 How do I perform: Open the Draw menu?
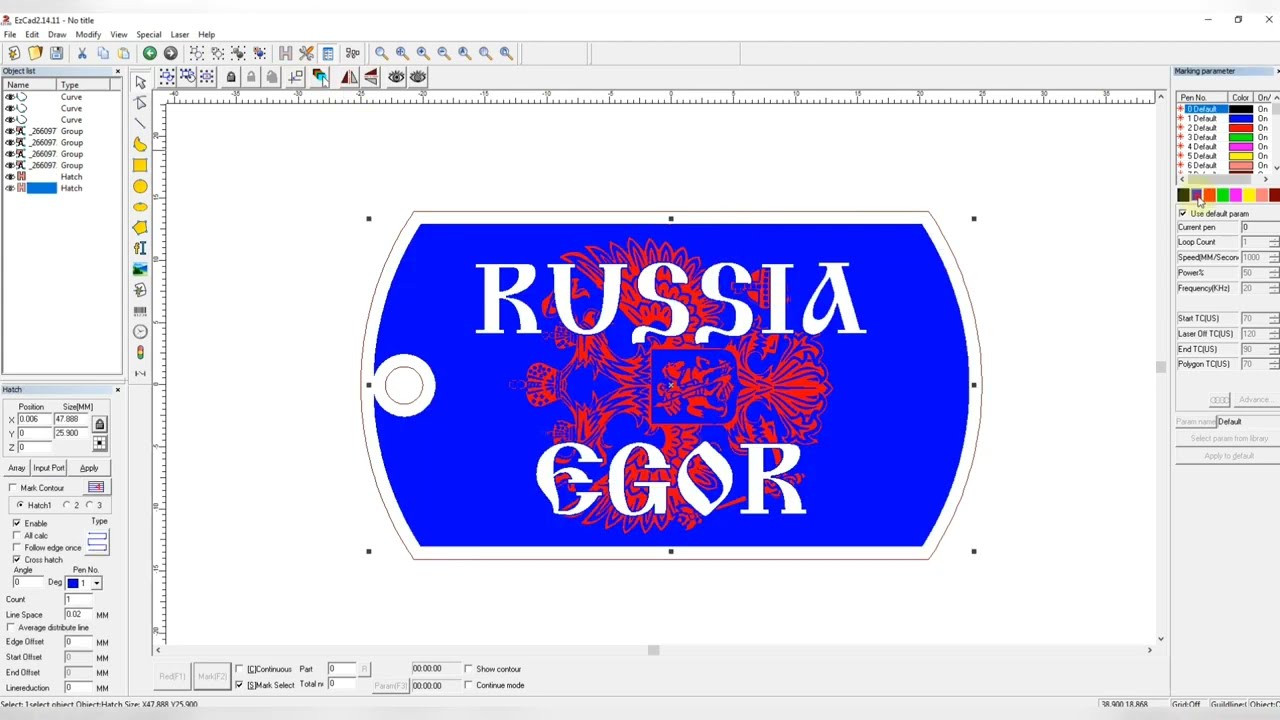(57, 34)
